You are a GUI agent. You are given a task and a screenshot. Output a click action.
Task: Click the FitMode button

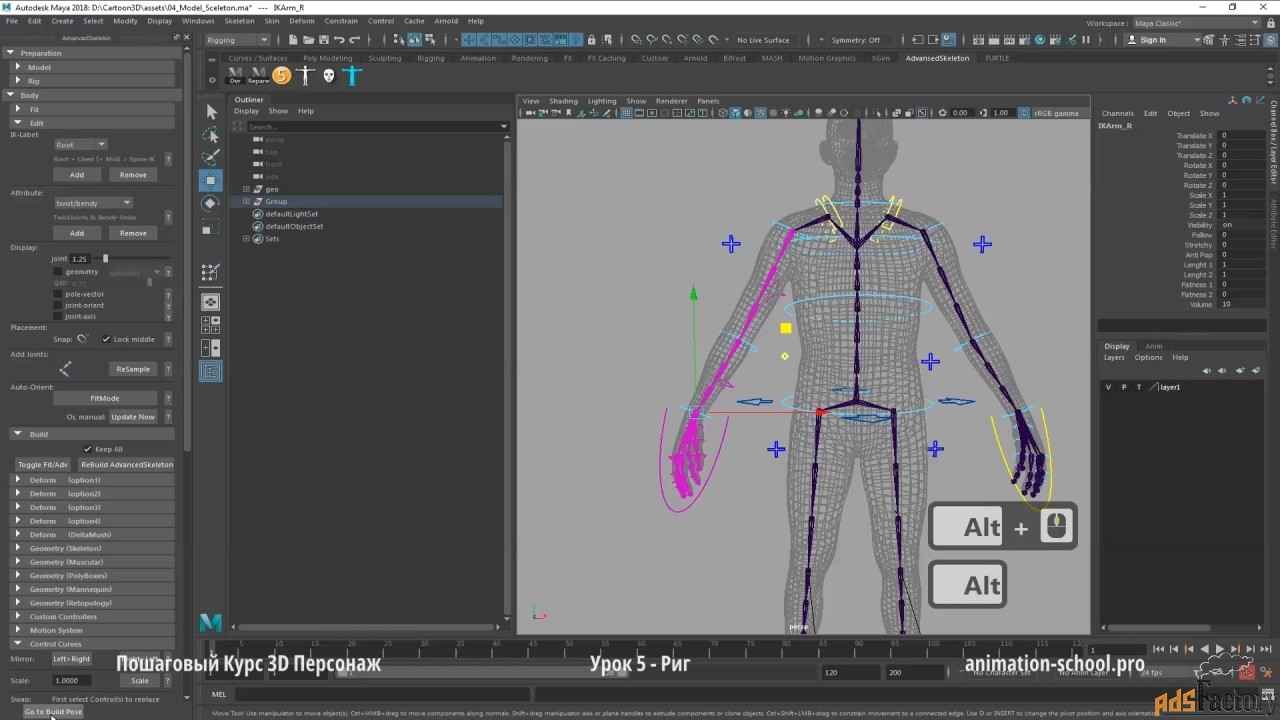(x=105, y=398)
